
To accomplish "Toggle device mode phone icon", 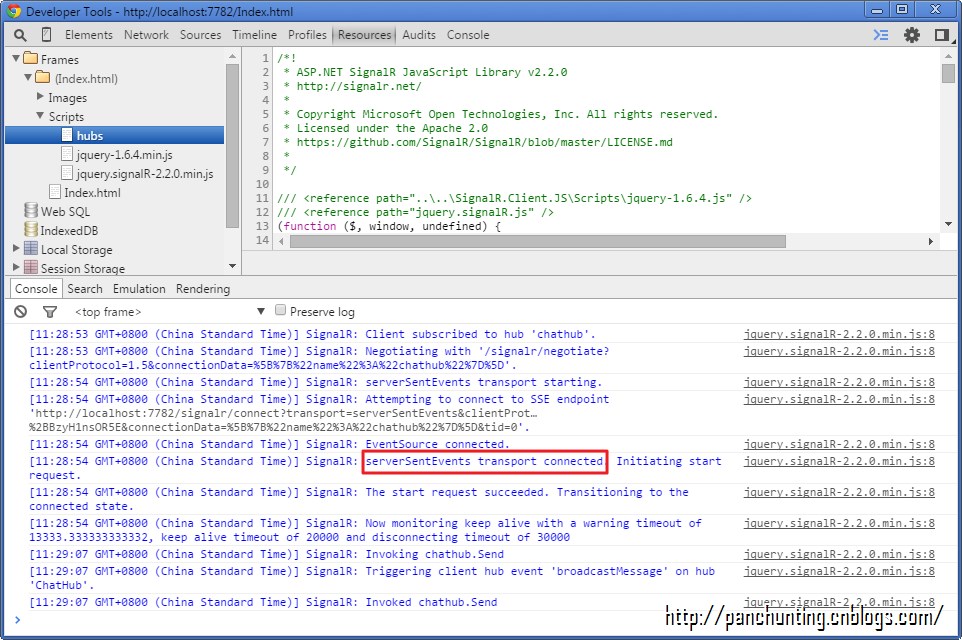I will tap(46, 35).
